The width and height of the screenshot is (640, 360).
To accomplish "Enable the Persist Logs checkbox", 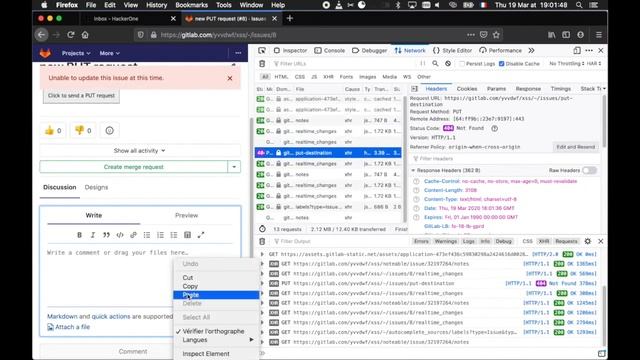I will tap(462, 64).
